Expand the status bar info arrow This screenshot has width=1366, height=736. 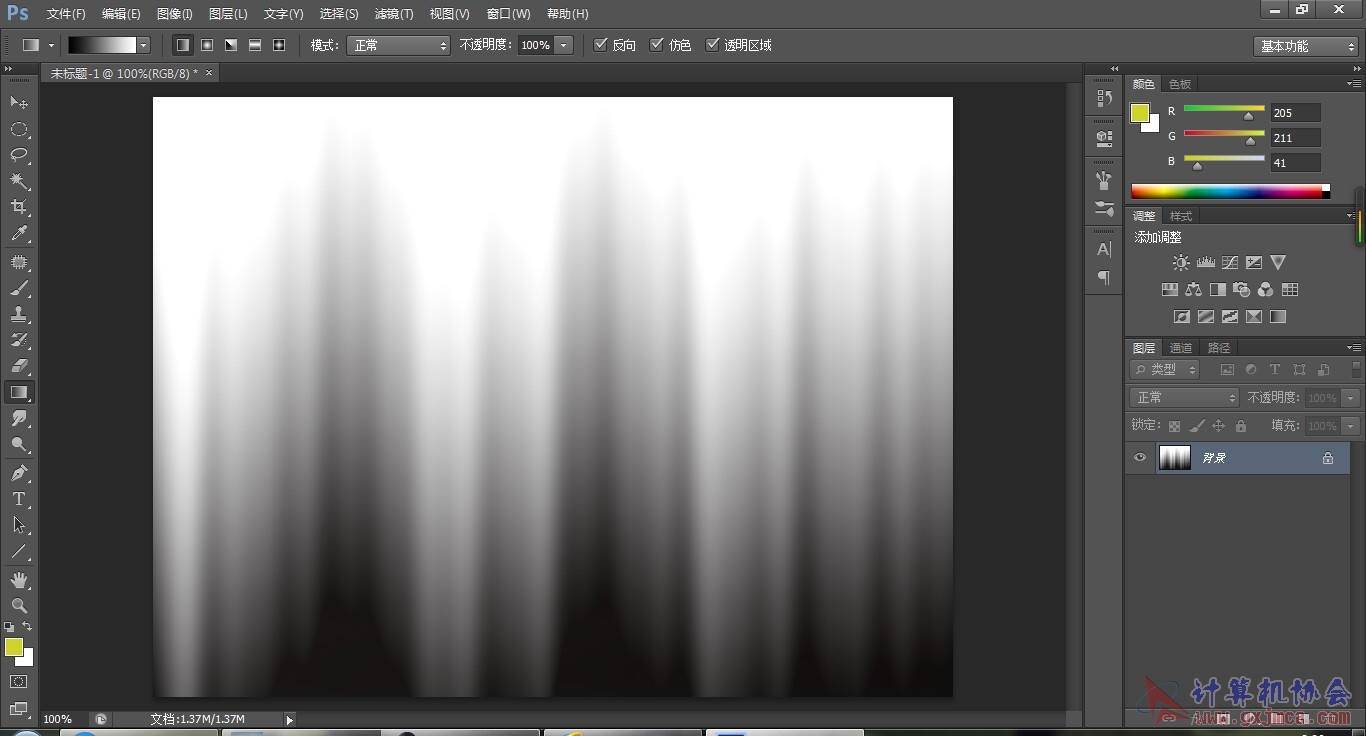click(x=290, y=719)
